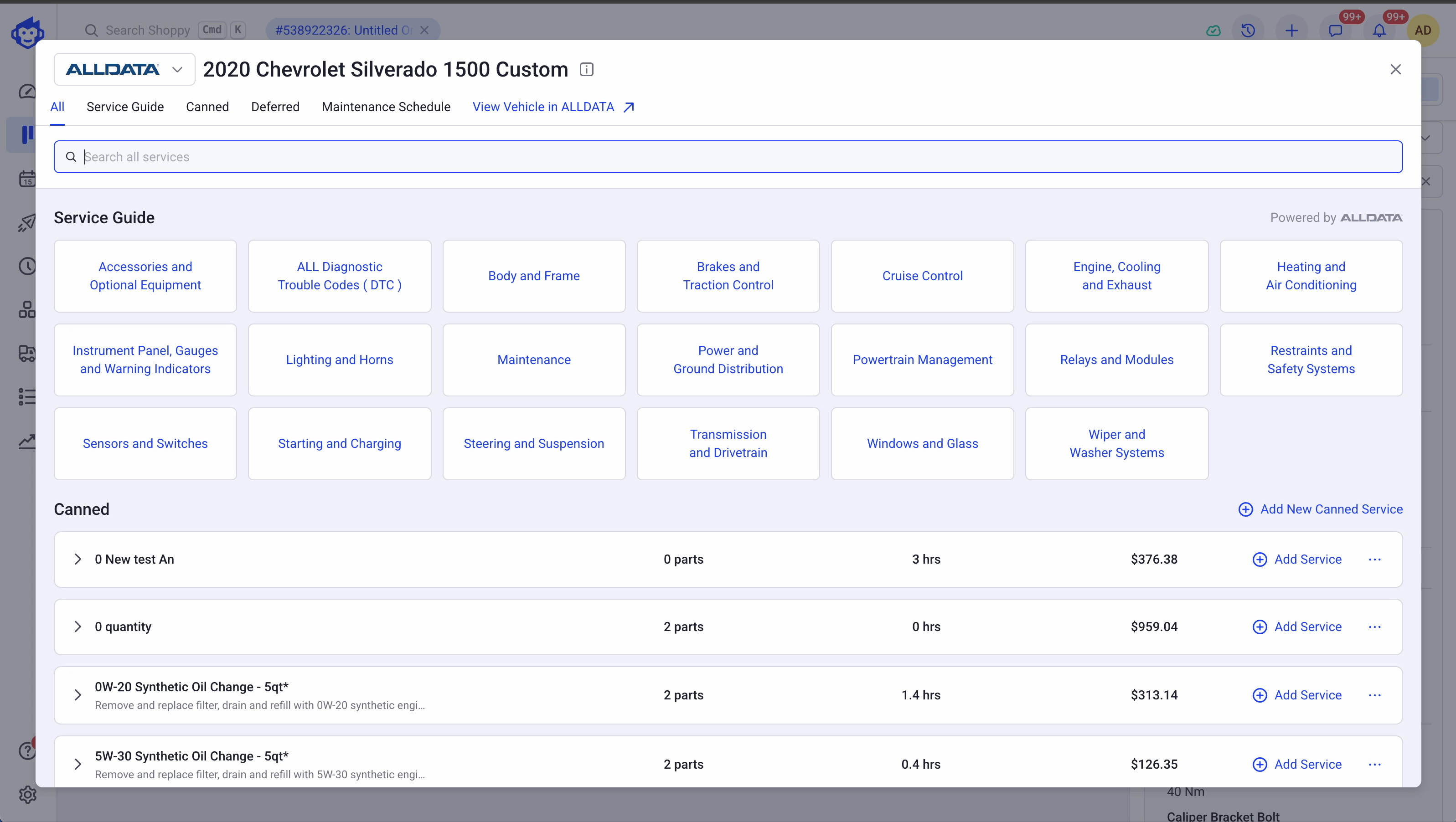Open Accessories and Optional Equipment category
Screen dimensions: 1456x822
pyautogui.click(x=145, y=276)
